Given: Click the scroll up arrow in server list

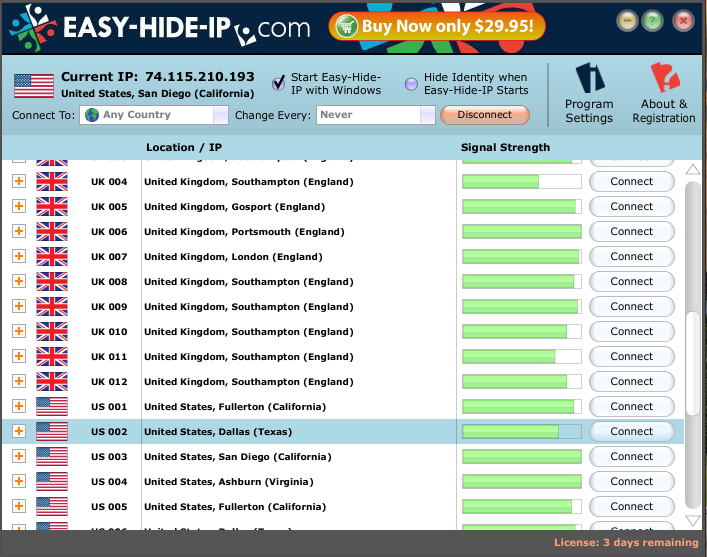Looking at the screenshot, I should pyautogui.click(x=693, y=170).
